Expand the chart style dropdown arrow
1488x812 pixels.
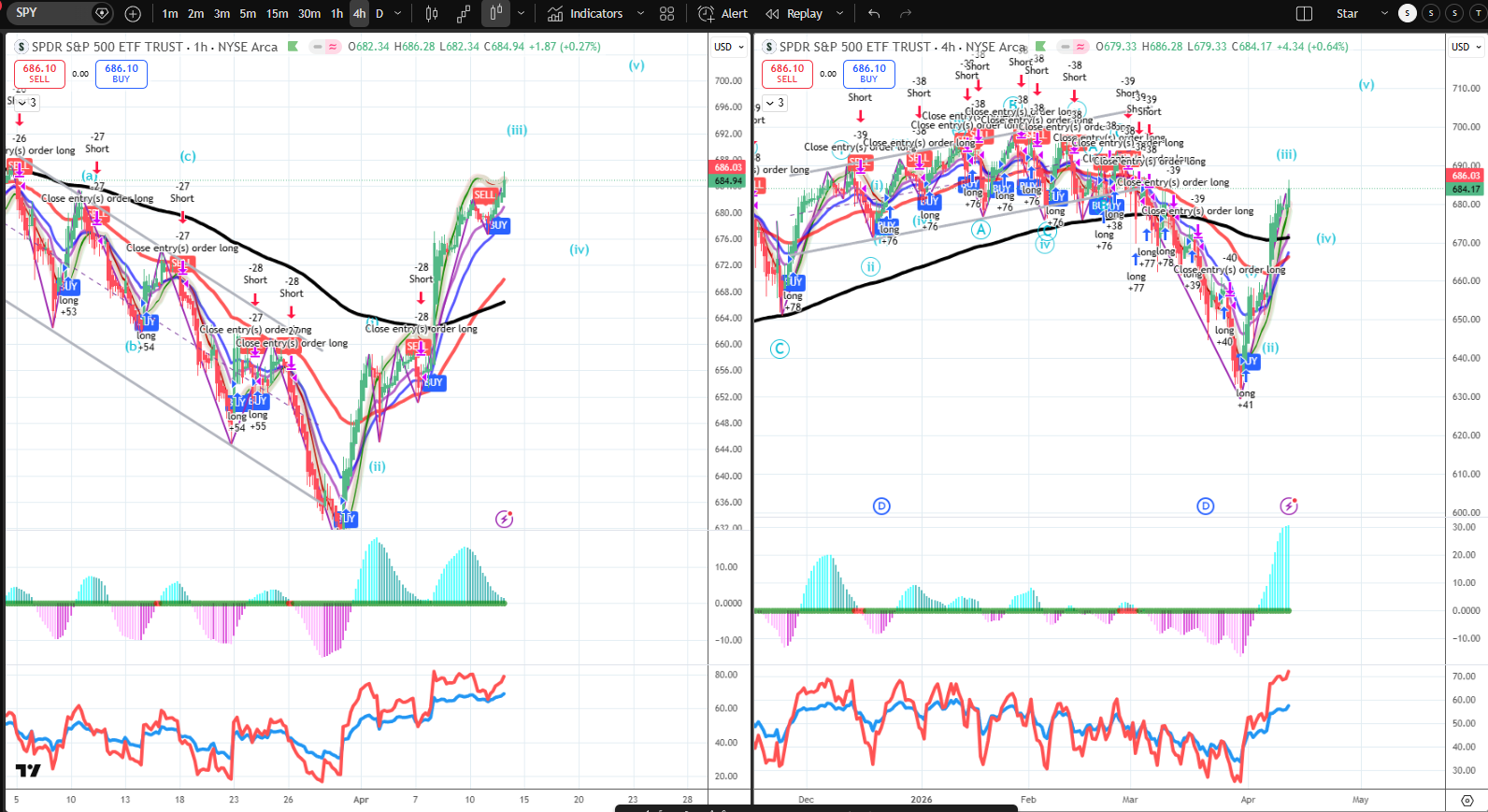[521, 14]
